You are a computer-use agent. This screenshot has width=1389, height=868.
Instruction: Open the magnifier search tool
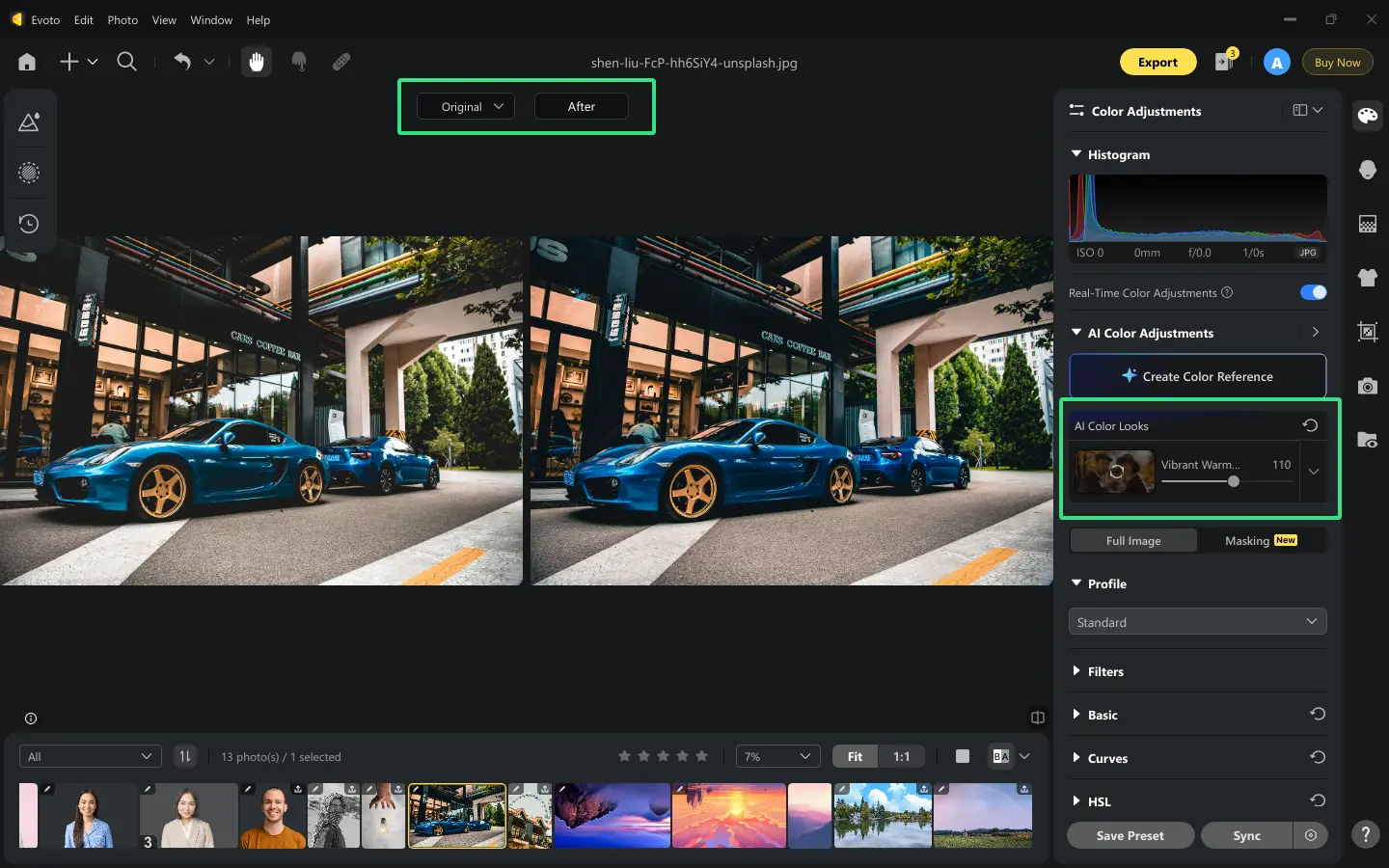coord(126,62)
